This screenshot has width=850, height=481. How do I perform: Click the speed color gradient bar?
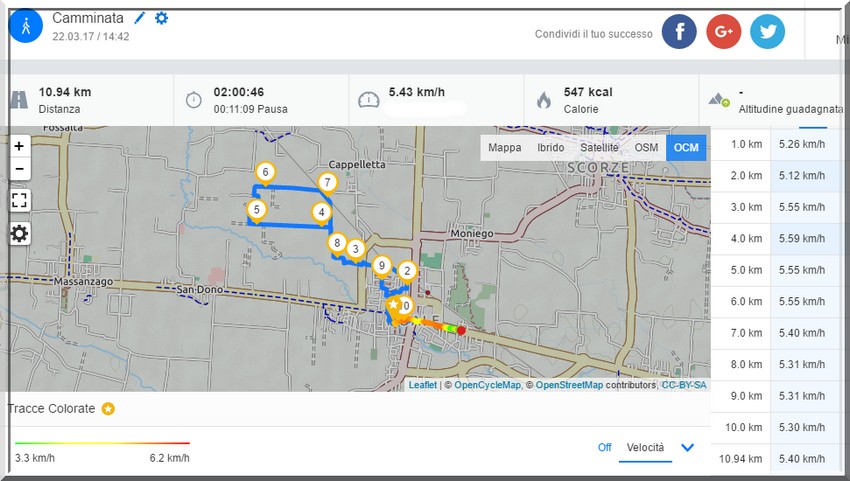click(102, 444)
